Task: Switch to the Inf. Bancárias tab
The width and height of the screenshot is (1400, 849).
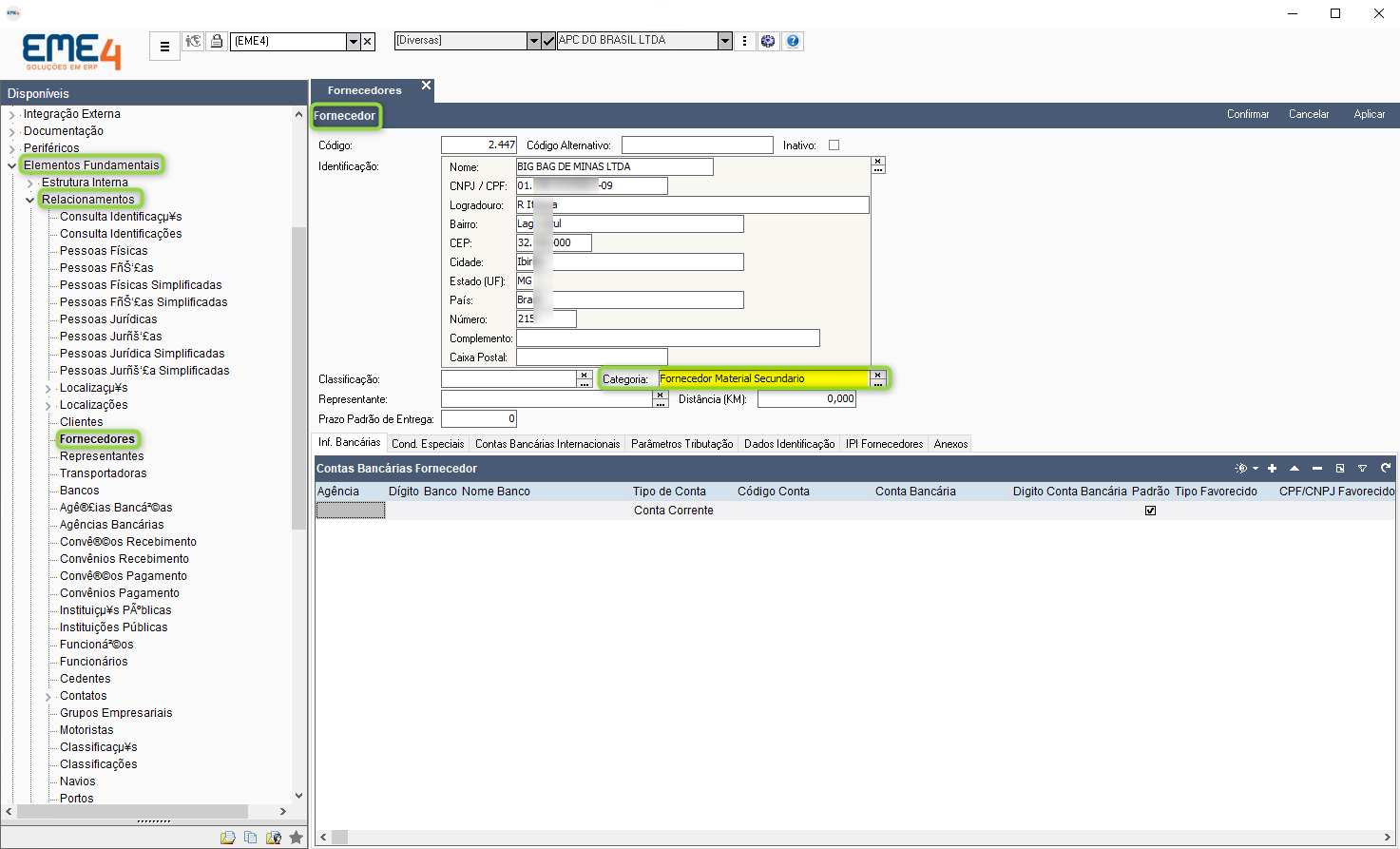Action: tap(349, 443)
